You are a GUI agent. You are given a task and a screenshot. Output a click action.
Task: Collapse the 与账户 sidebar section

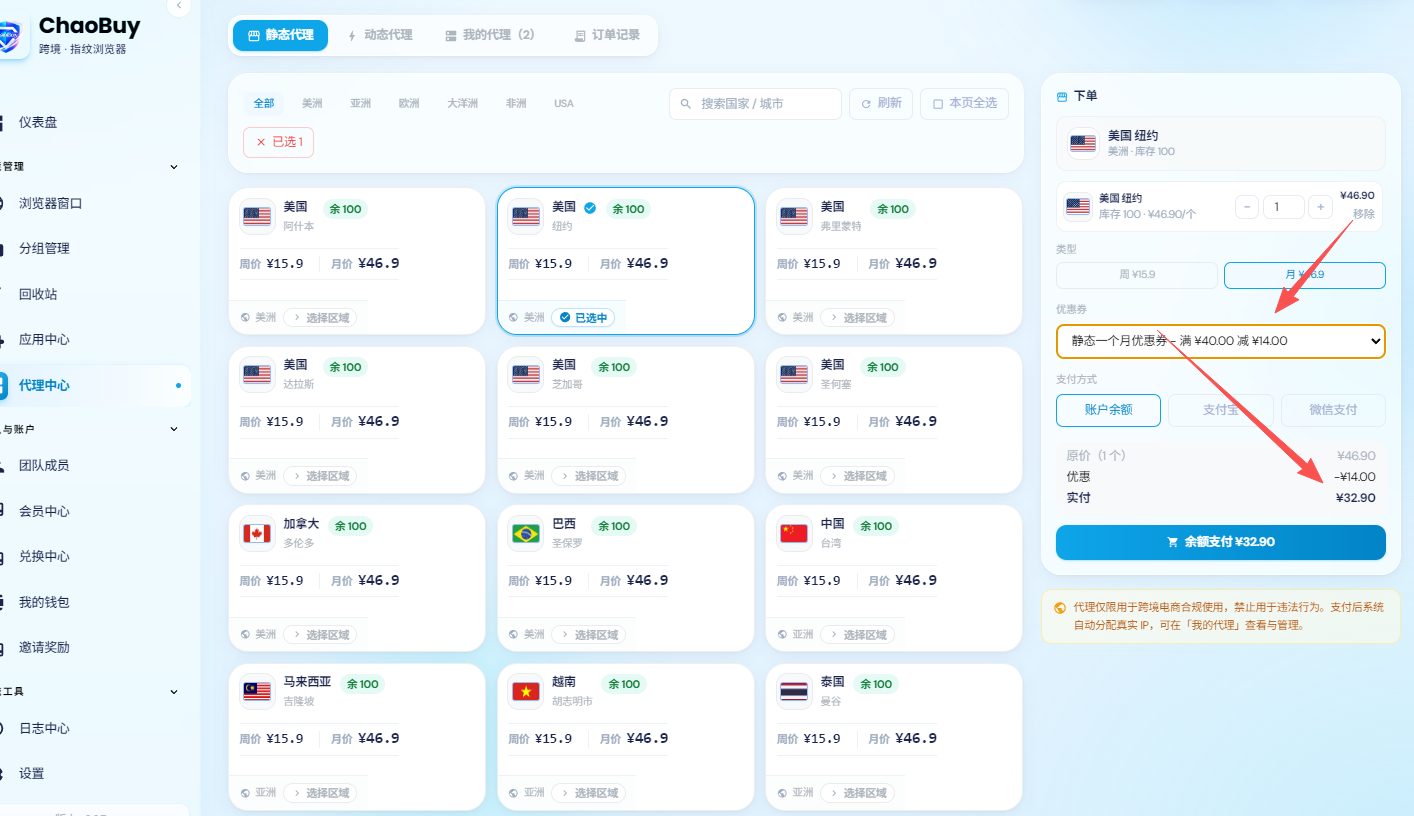tap(174, 429)
